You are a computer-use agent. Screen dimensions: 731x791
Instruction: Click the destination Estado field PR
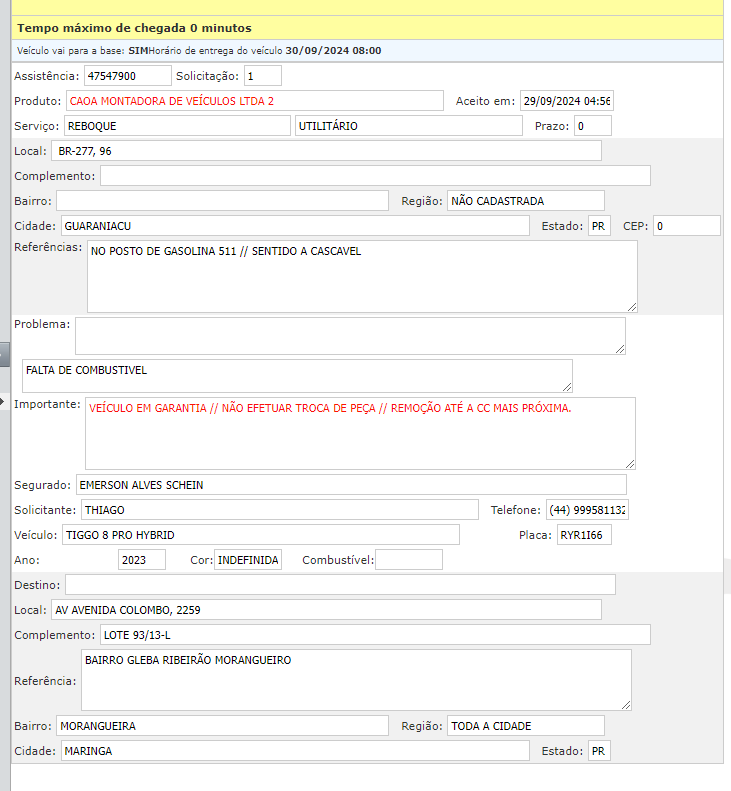[x=599, y=751]
